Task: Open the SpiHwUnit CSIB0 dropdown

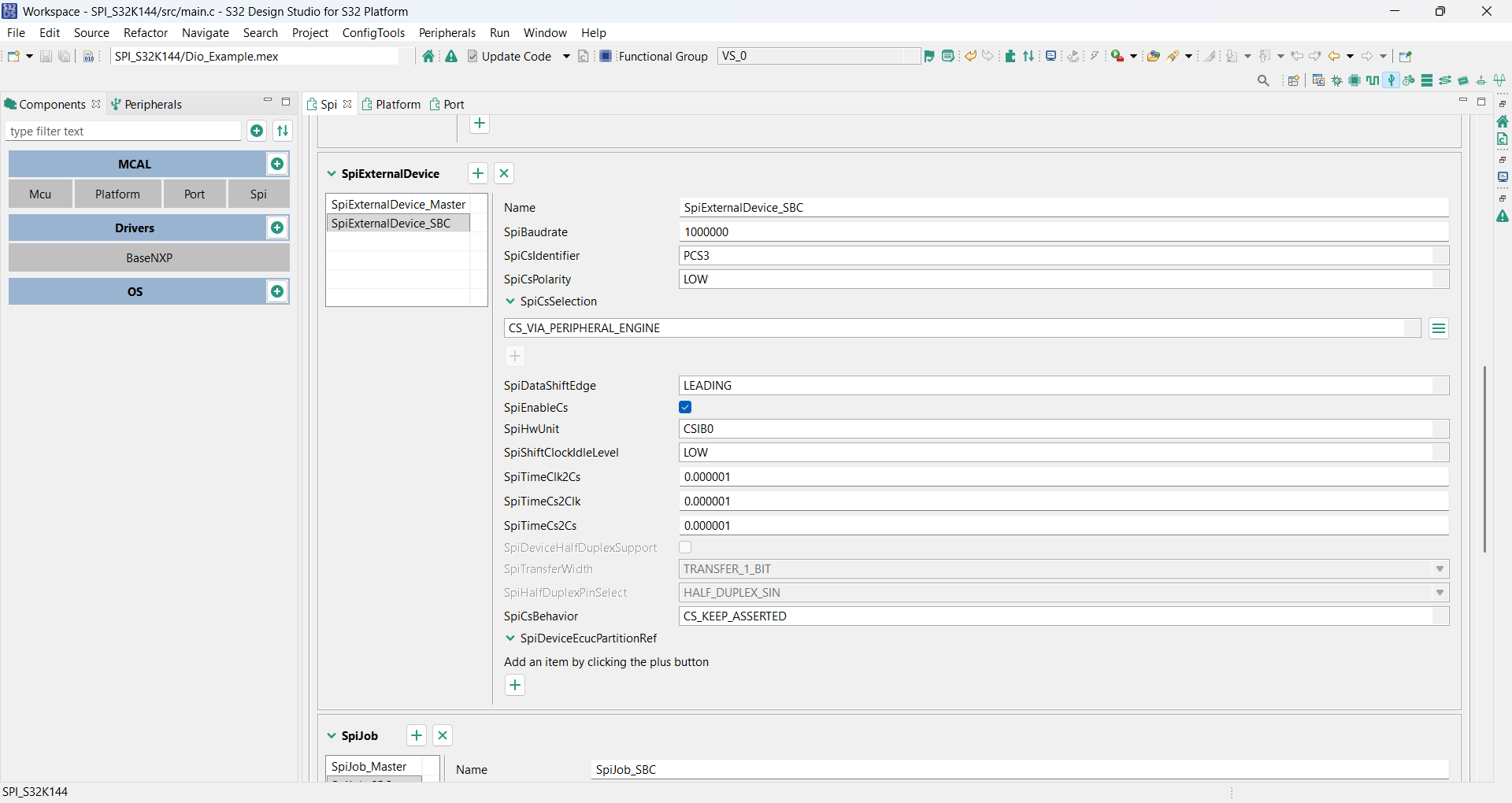Action: point(1064,429)
